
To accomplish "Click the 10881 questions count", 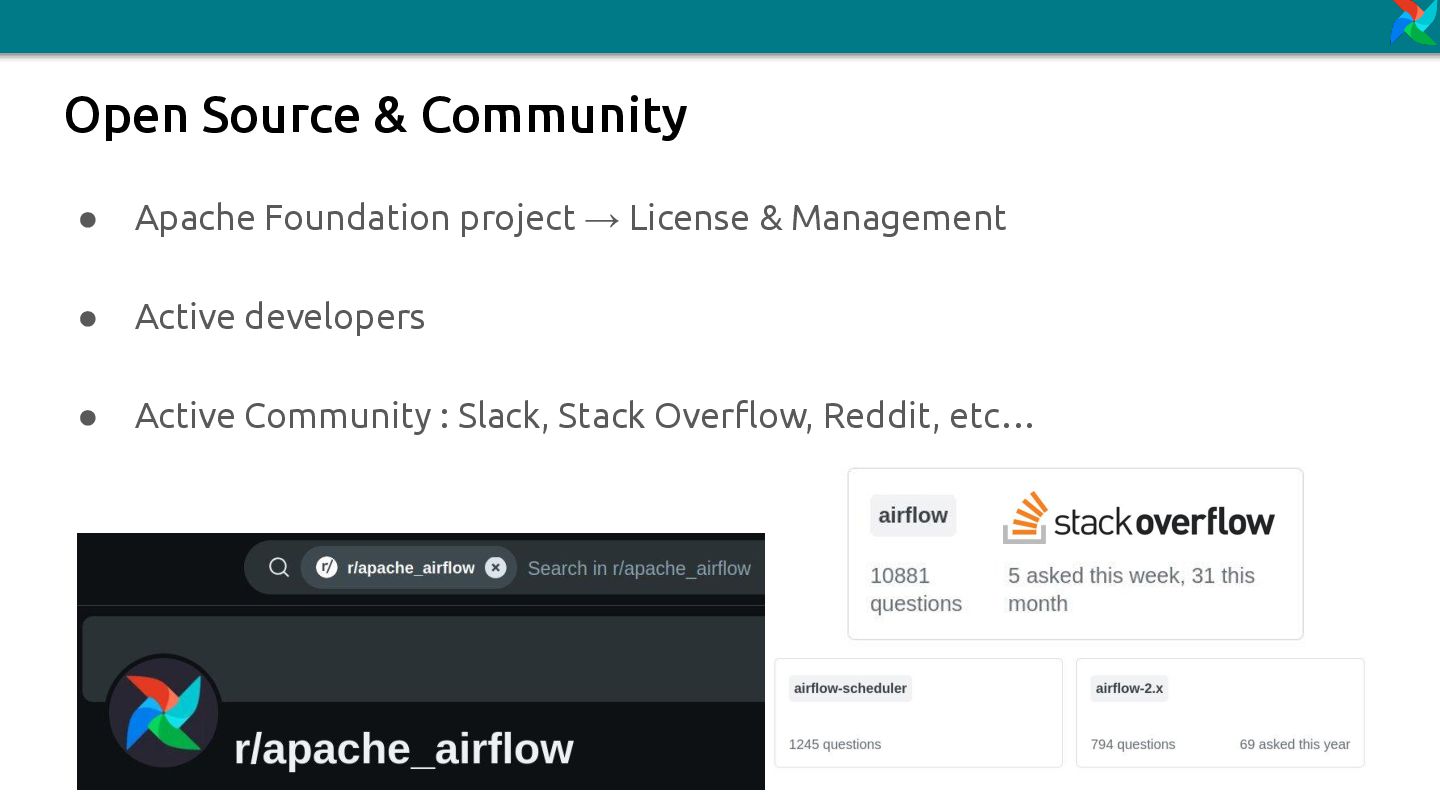I will 916,590.
